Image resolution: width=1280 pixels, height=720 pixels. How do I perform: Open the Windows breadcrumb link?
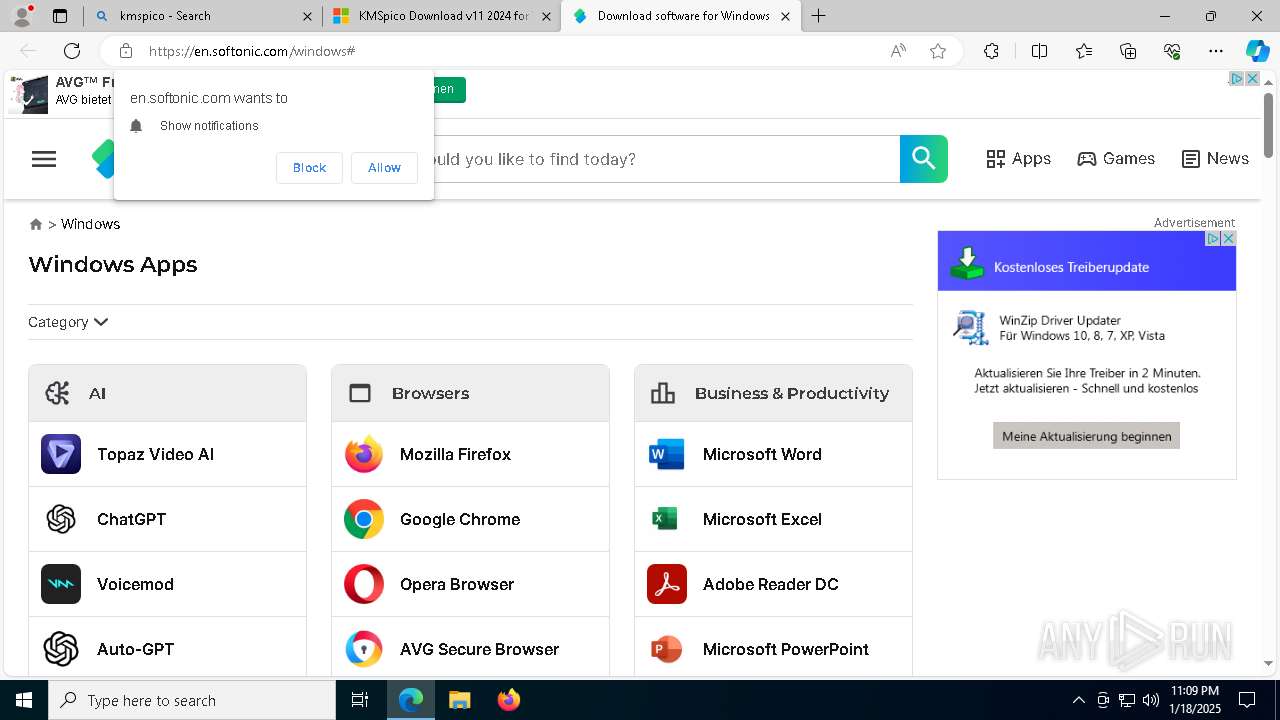tap(90, 224)
